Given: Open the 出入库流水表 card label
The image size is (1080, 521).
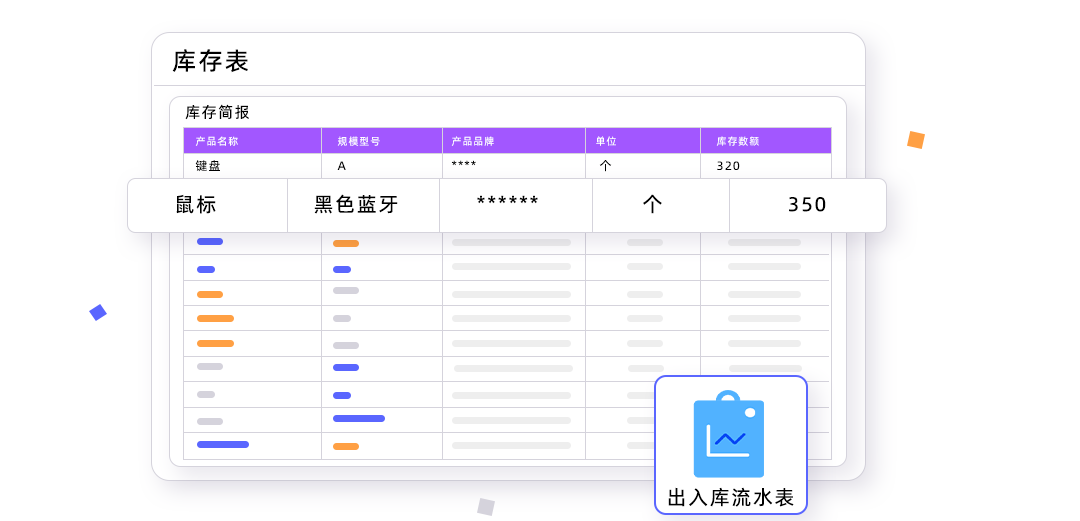Looking at the screenshot, I should (x=731, y=498).
